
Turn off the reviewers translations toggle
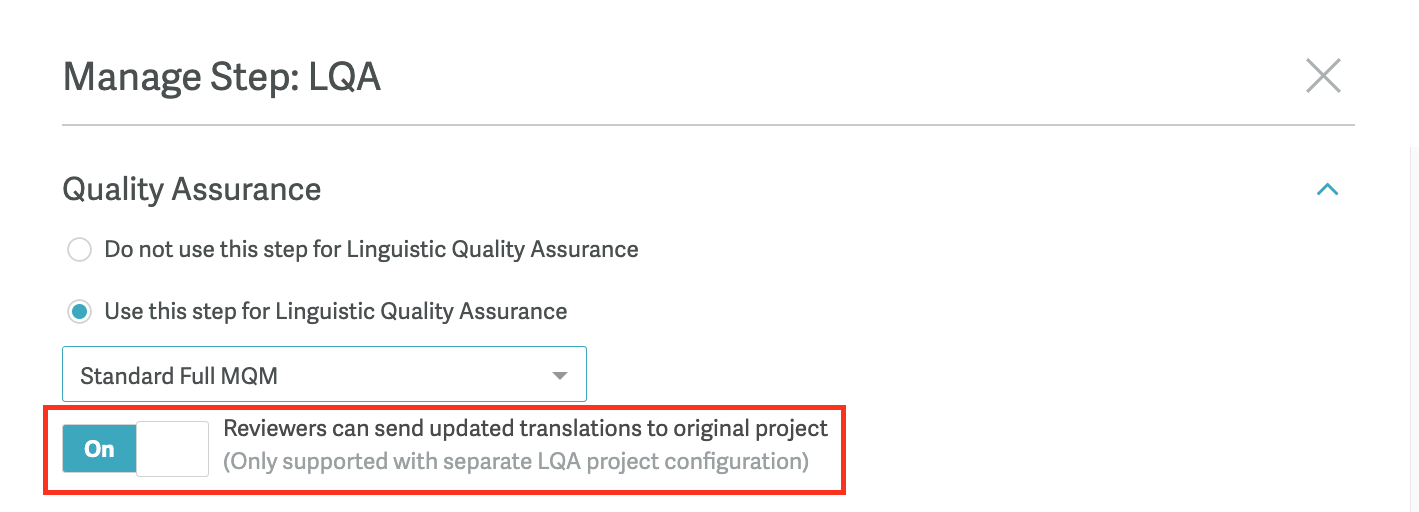pos(136,448)
